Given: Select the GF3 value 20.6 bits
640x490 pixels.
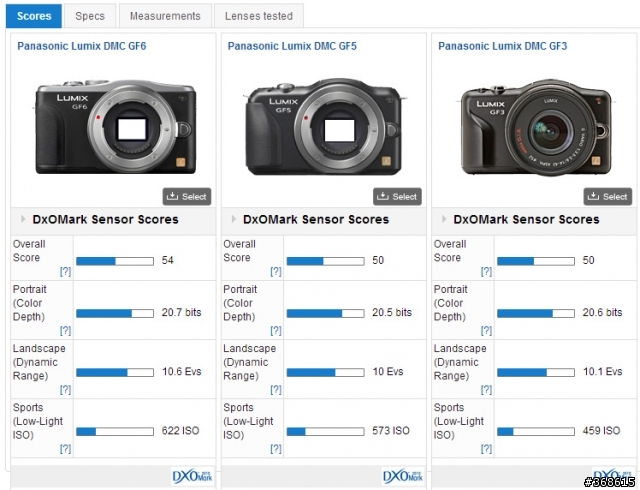Looking at the screenshot, I should 602,312.
